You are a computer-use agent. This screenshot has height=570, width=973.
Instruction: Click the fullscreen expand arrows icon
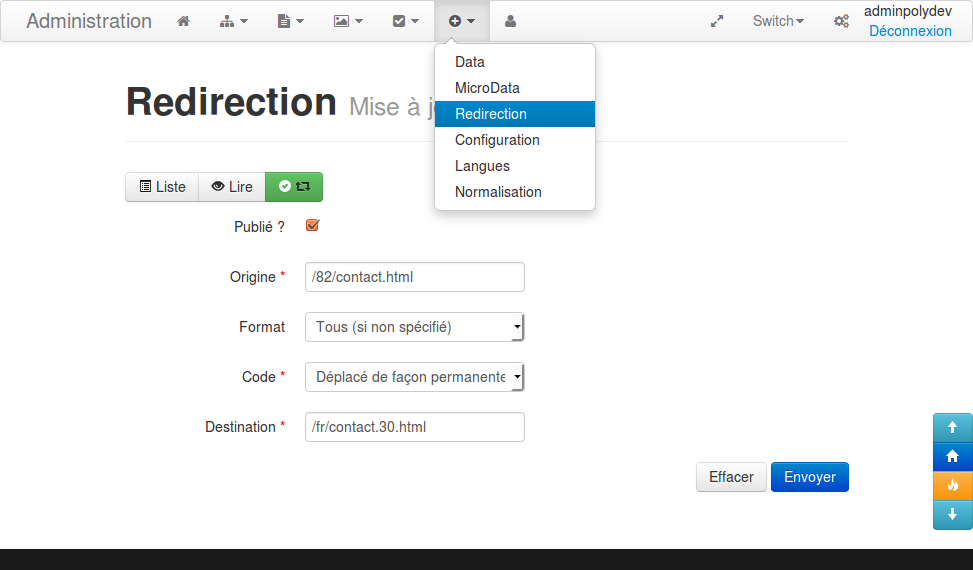[x=717, y=21]
